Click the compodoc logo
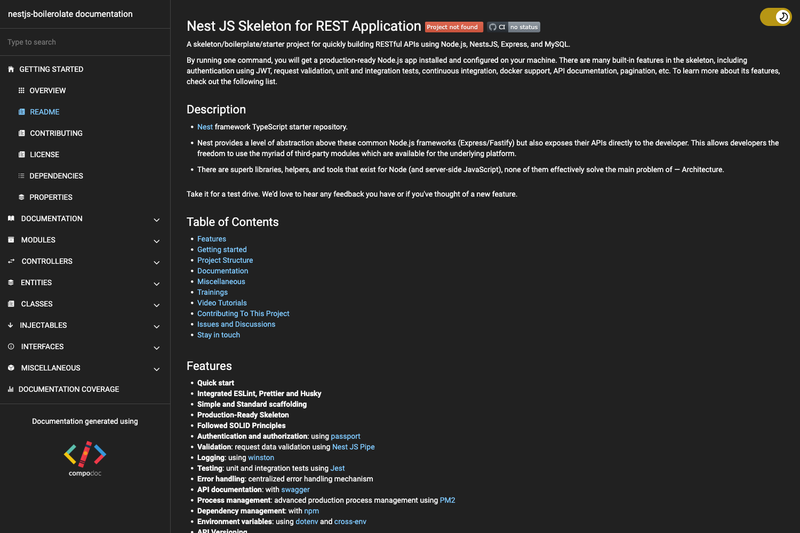800x533 pixels. pos(85,459)
